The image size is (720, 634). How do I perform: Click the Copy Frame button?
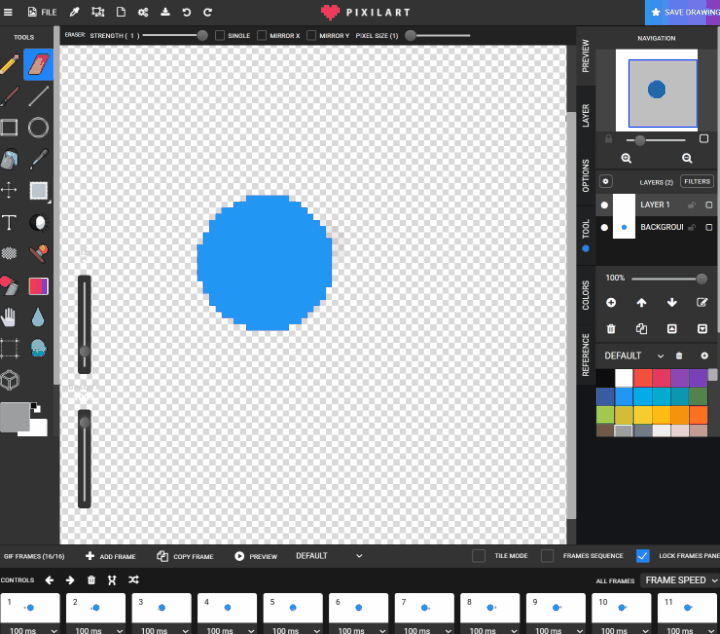pyautogui.click(x=185, y=556)
